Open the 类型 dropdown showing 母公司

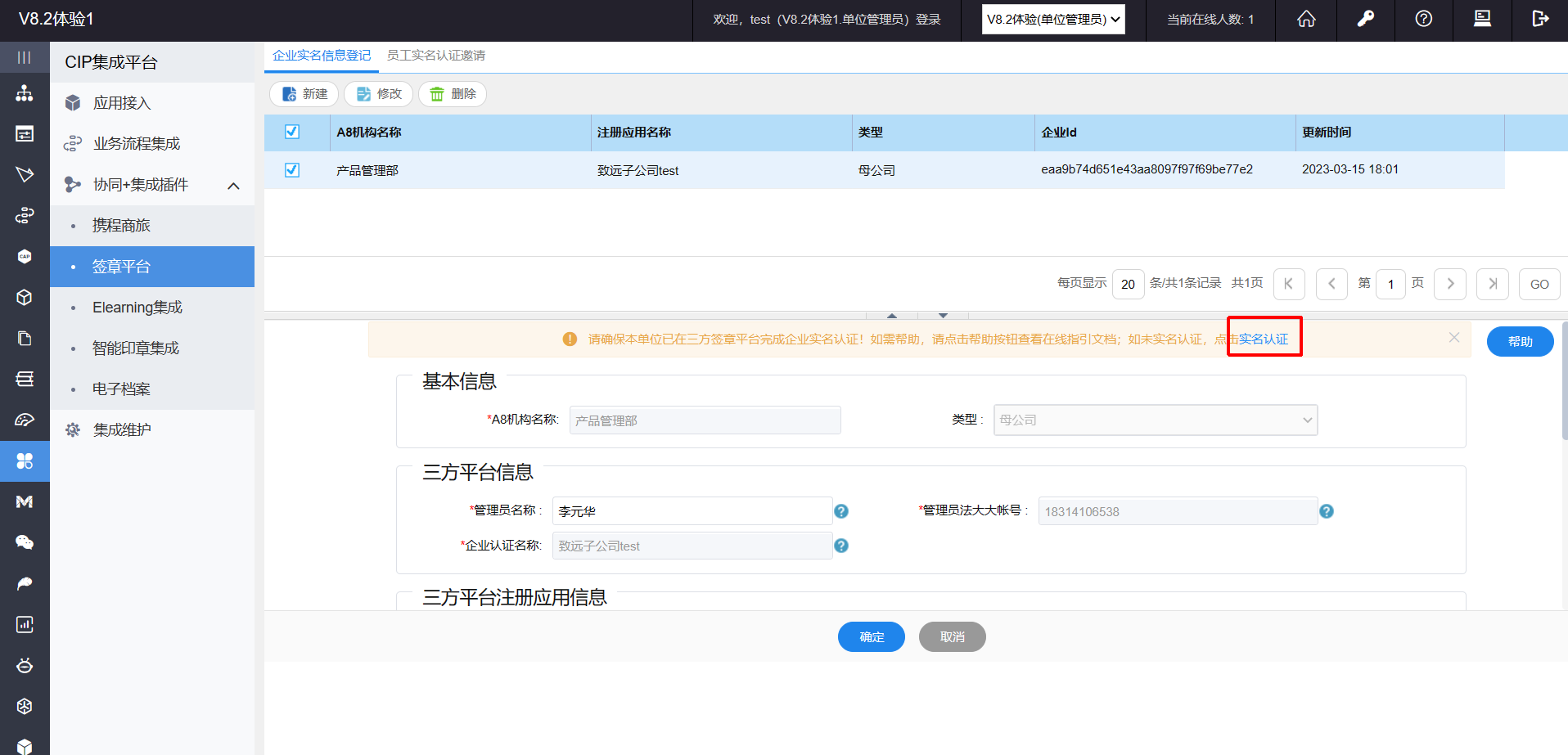(1155, 420)
